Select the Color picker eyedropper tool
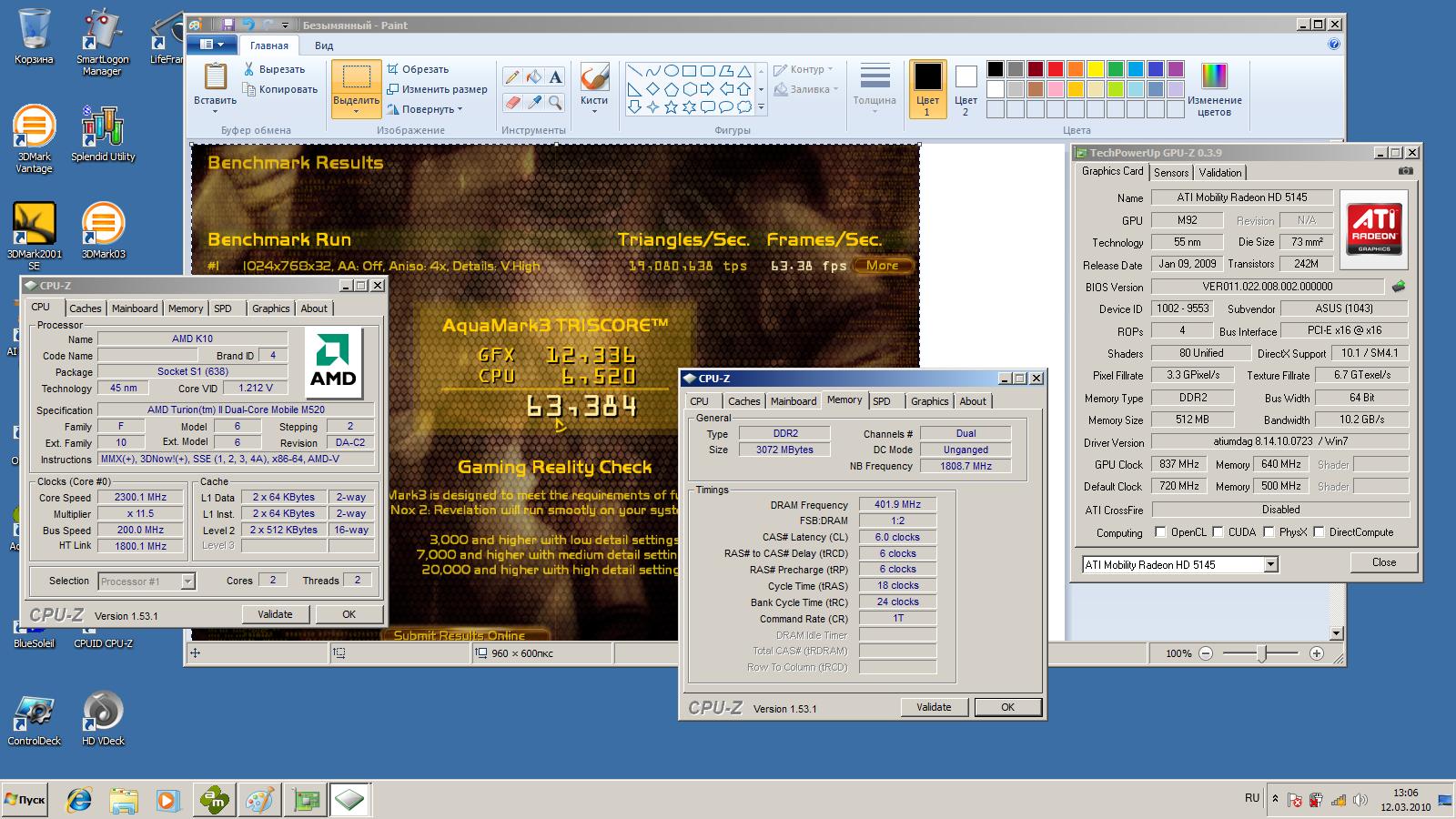The image size is (1456, 819). 534,102
